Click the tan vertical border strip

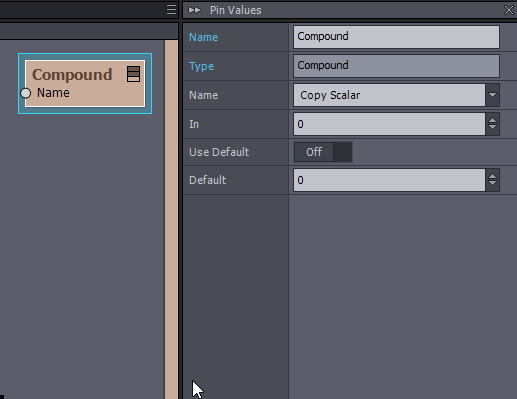click(171, 219)
